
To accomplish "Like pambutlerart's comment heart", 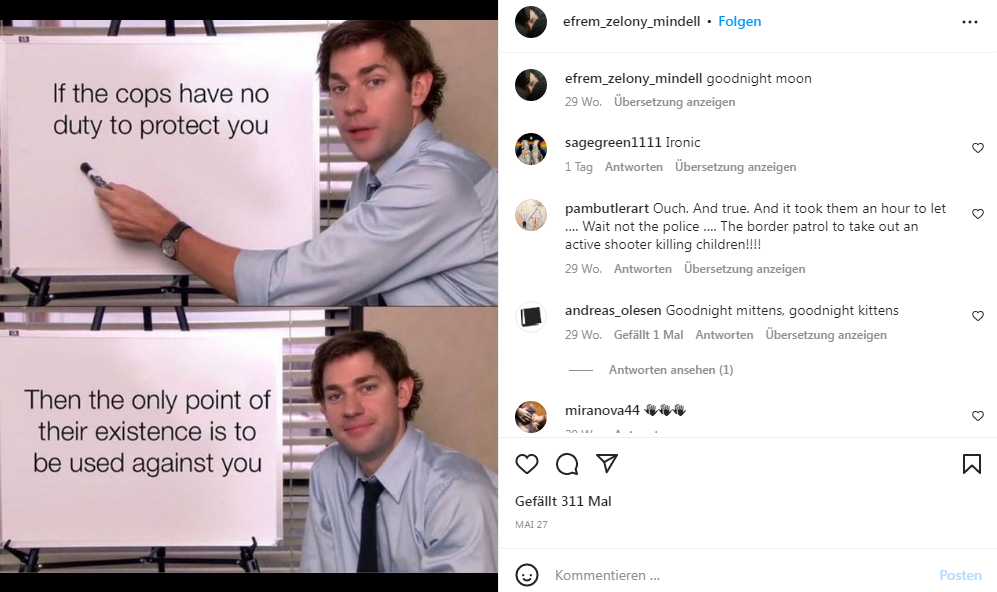I will [978, 214].
